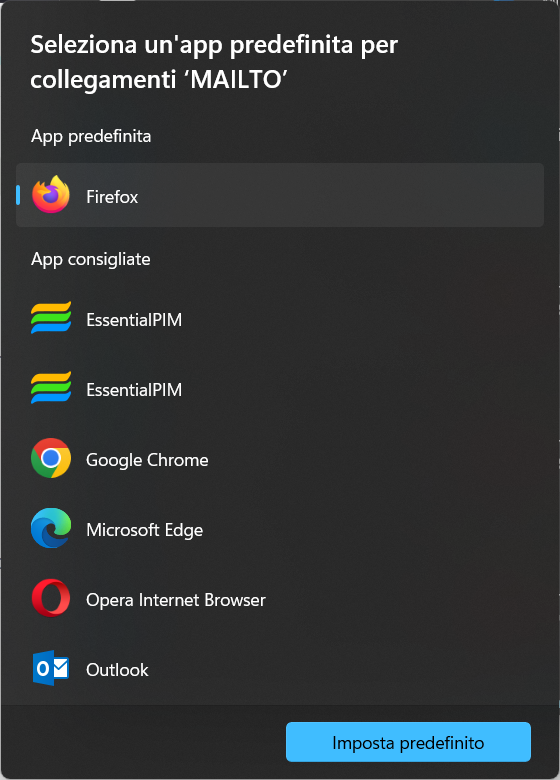Image resolution: width=560 pixels, height=780 pixels.
Task: Click the EssentialPIM icon directly above Google Chrome
Action: pyautogui.click(x=51, y=388)
